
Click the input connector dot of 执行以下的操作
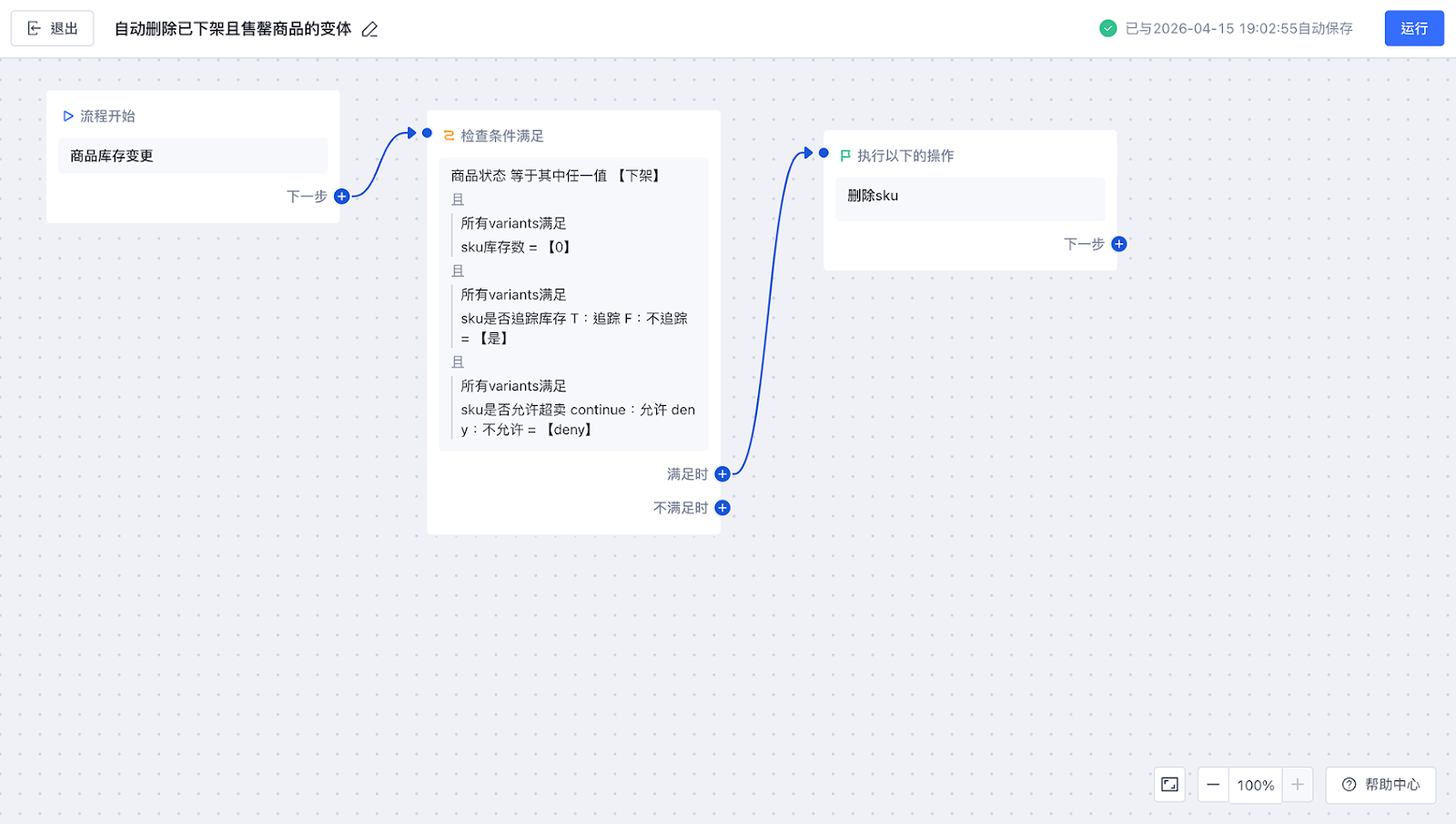[x=824, y=153]
